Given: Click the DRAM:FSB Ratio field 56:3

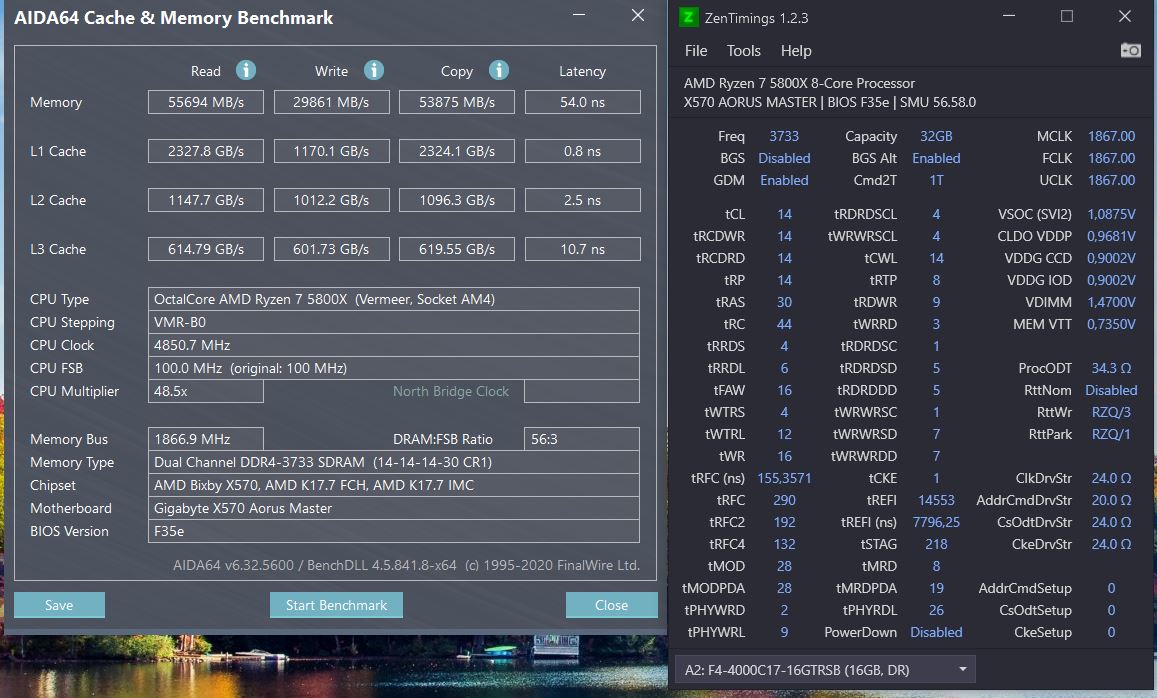Looking at the screenshot, I should (x=582, y=439).
